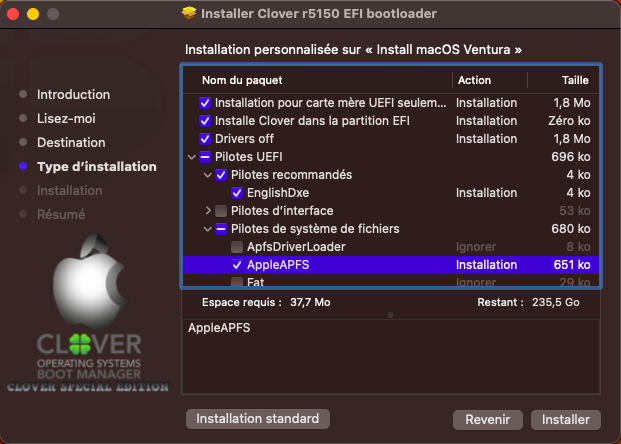Toggle the Drivers off checkbox
This screenshot has width=621, height=444.
(205, 139)
